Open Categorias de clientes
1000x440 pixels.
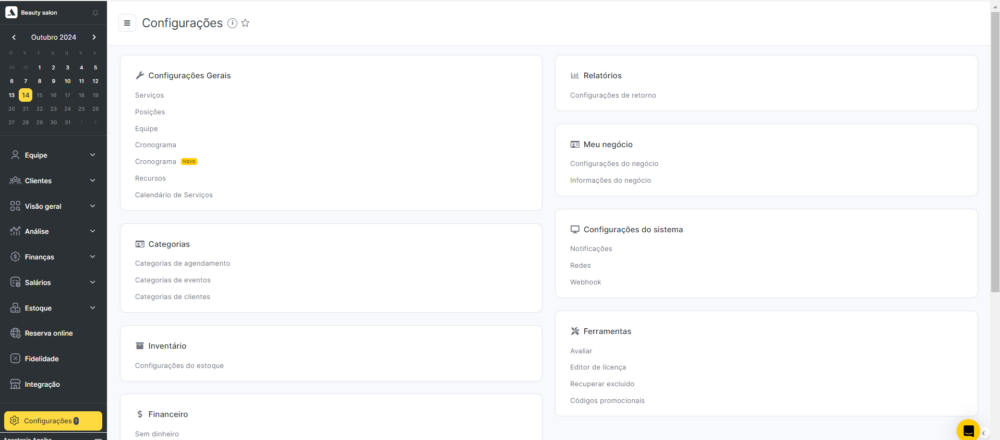coord(173,296)
